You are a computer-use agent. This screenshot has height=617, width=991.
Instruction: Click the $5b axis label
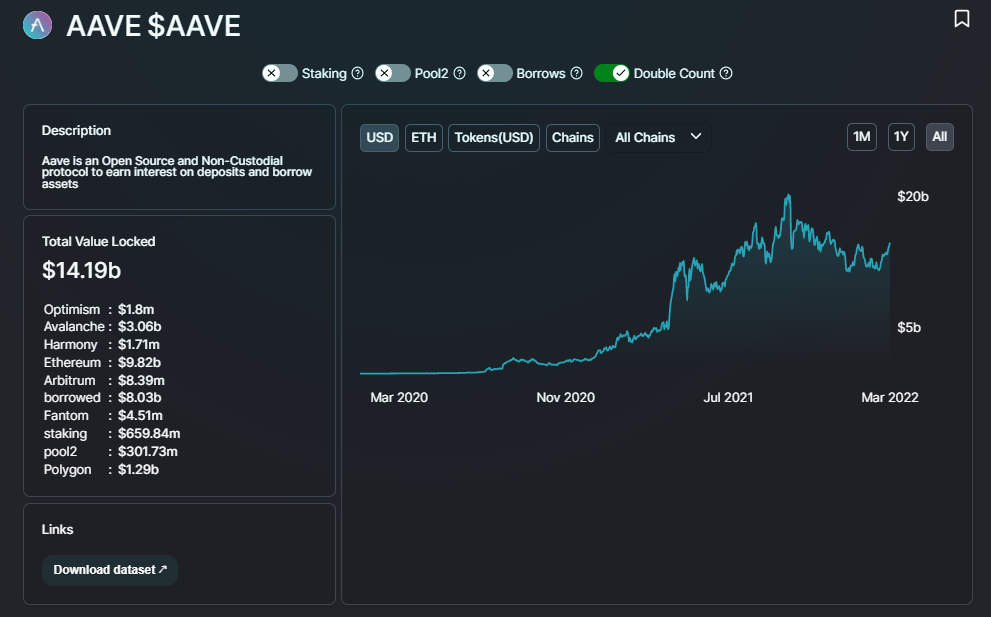coord(909,327)
